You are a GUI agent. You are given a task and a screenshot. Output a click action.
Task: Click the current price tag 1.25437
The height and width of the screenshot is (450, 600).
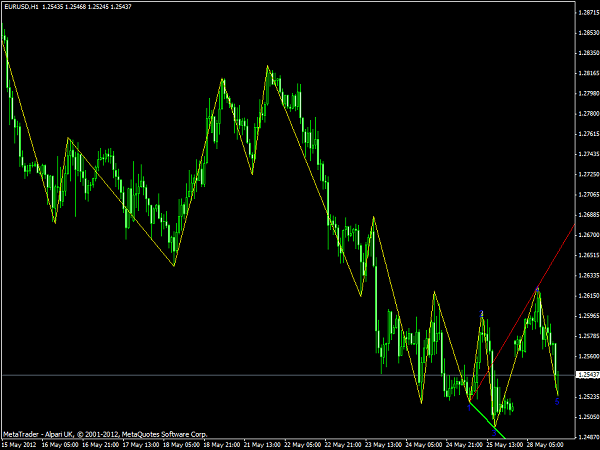click(x=587, y=375)
